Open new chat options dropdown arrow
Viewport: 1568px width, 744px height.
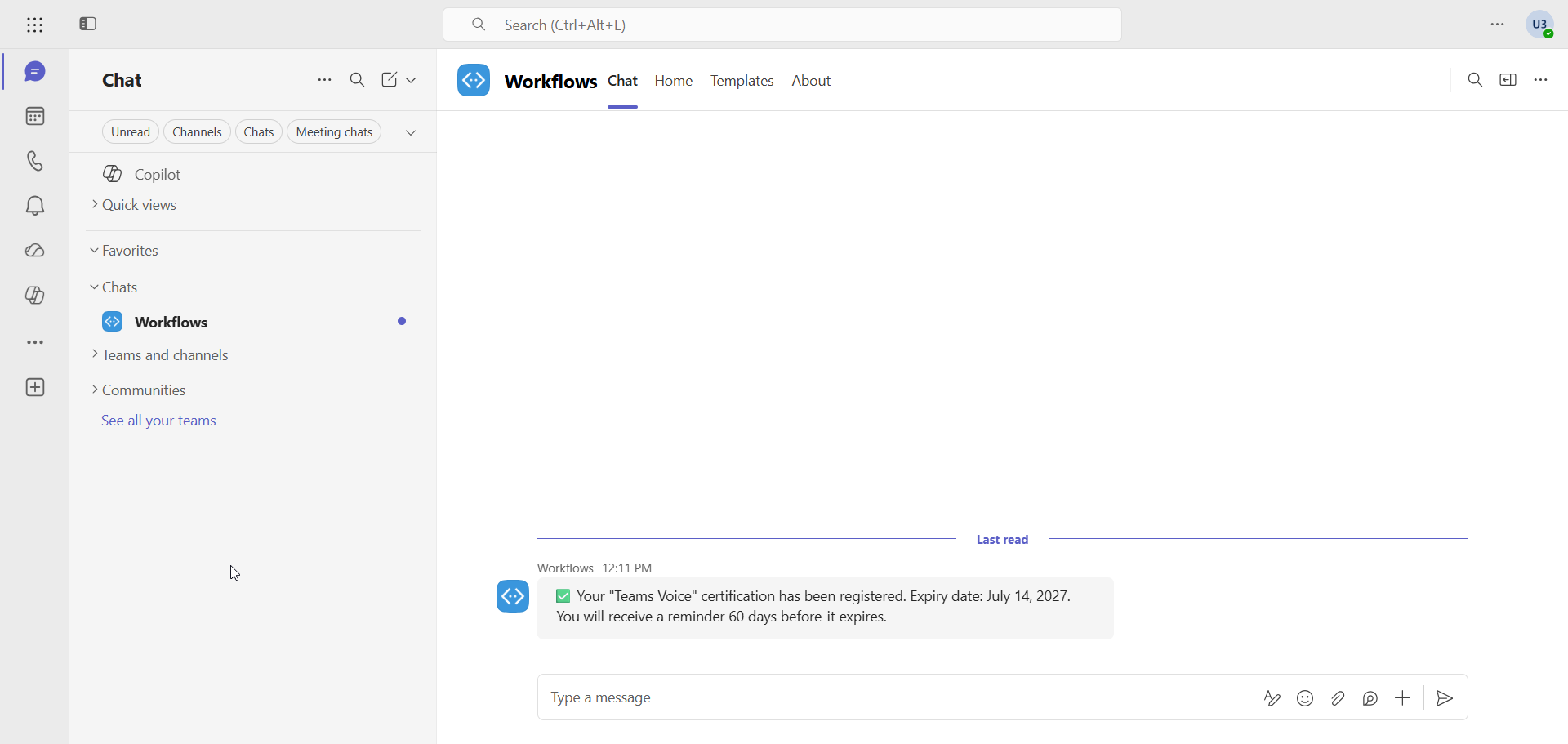pyautogui.click(x=412, y=81)
